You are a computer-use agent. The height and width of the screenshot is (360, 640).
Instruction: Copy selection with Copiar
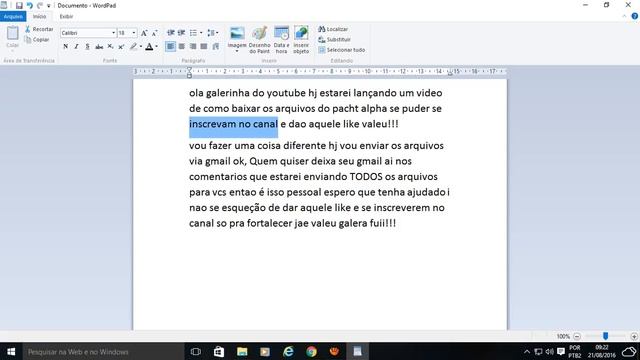[37, 40]
